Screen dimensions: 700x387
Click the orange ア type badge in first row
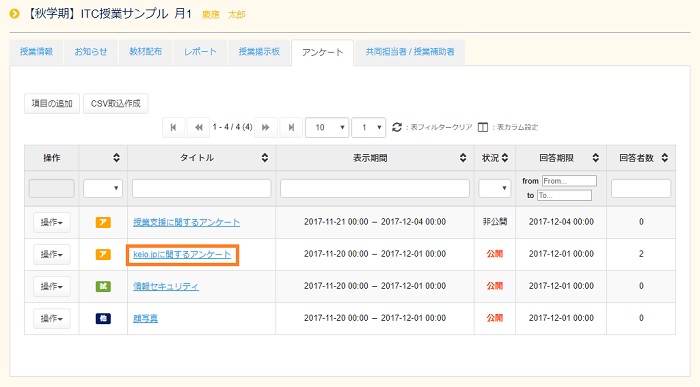coord(103,222)
